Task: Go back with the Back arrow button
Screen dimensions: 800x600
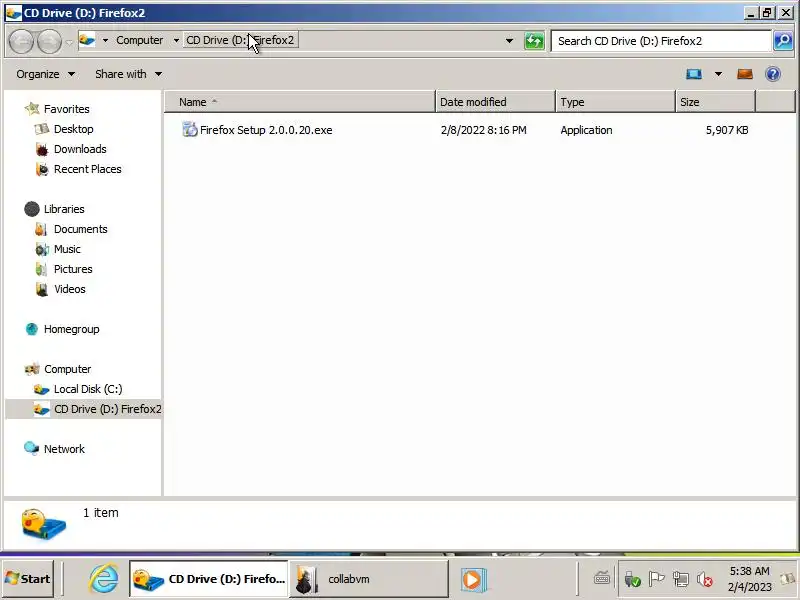Action: point(22,41)
